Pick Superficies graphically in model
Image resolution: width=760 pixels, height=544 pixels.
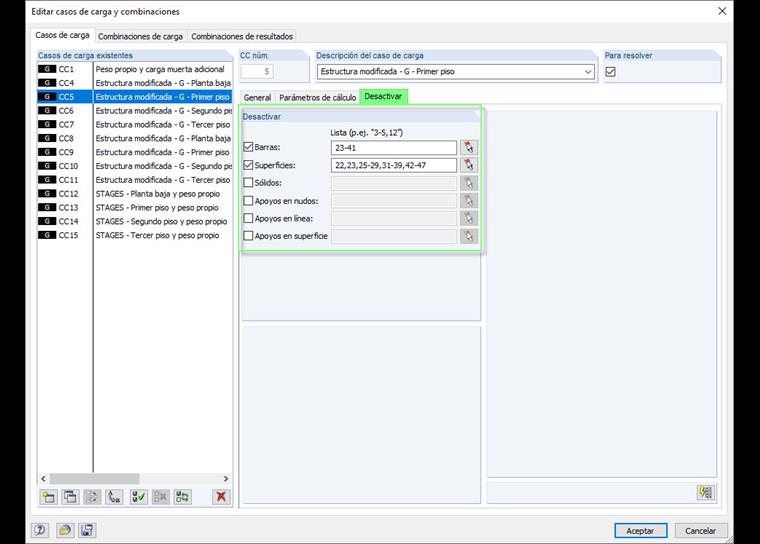(469, 165)
